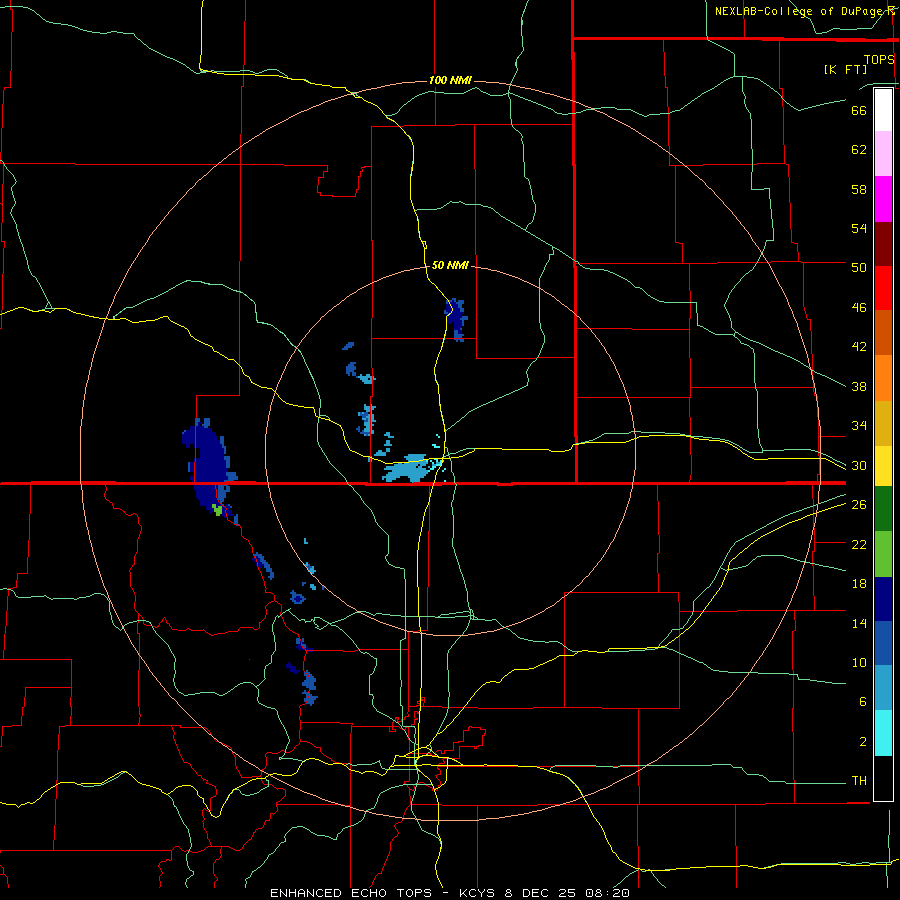Screen dimensions: 900x900
Task: Click the '30' legend value
Action: coord(859,465)
